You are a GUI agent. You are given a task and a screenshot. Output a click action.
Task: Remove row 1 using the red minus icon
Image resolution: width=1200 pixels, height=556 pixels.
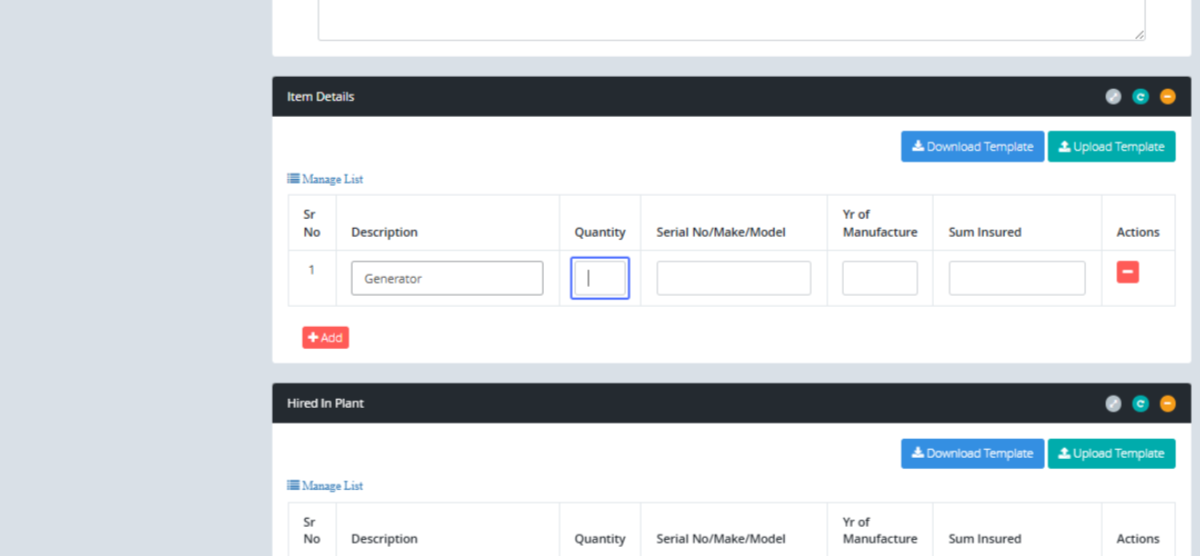coord(1127,272)
